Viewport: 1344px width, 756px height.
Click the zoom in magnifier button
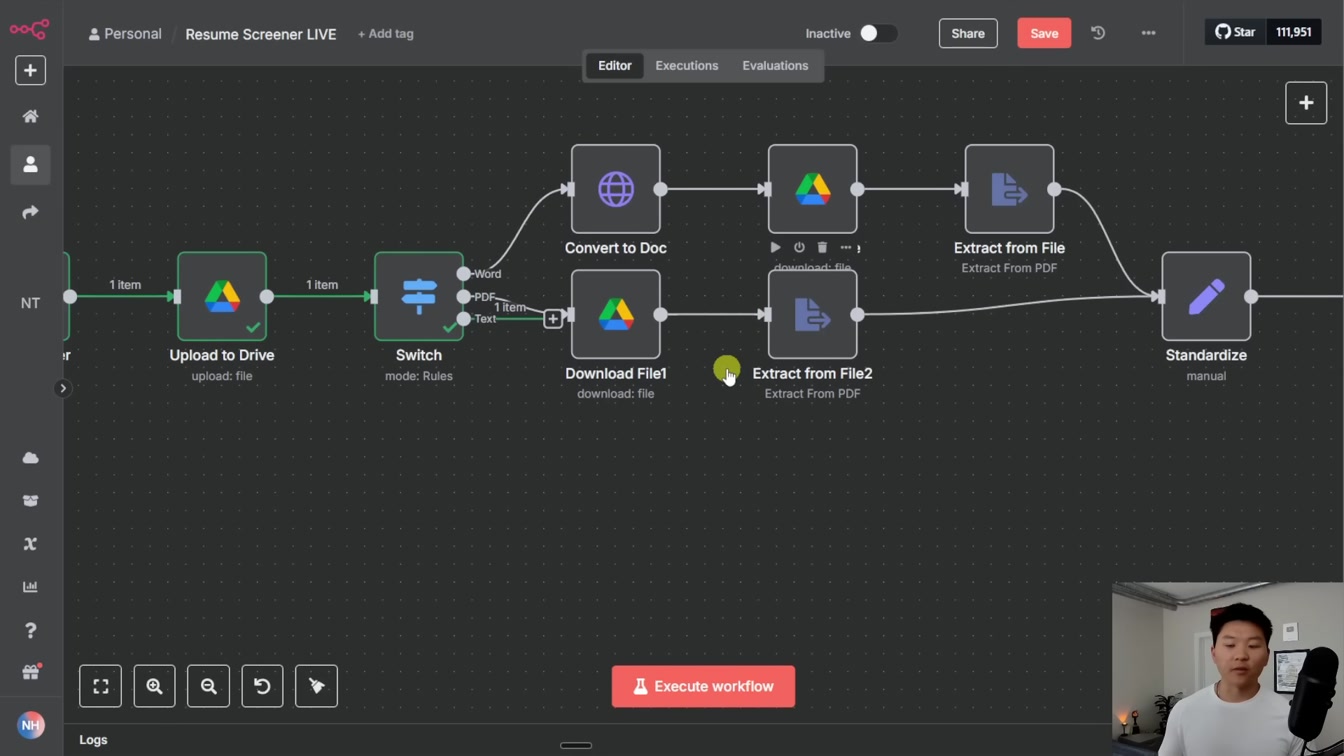click(x=155, y=686)
